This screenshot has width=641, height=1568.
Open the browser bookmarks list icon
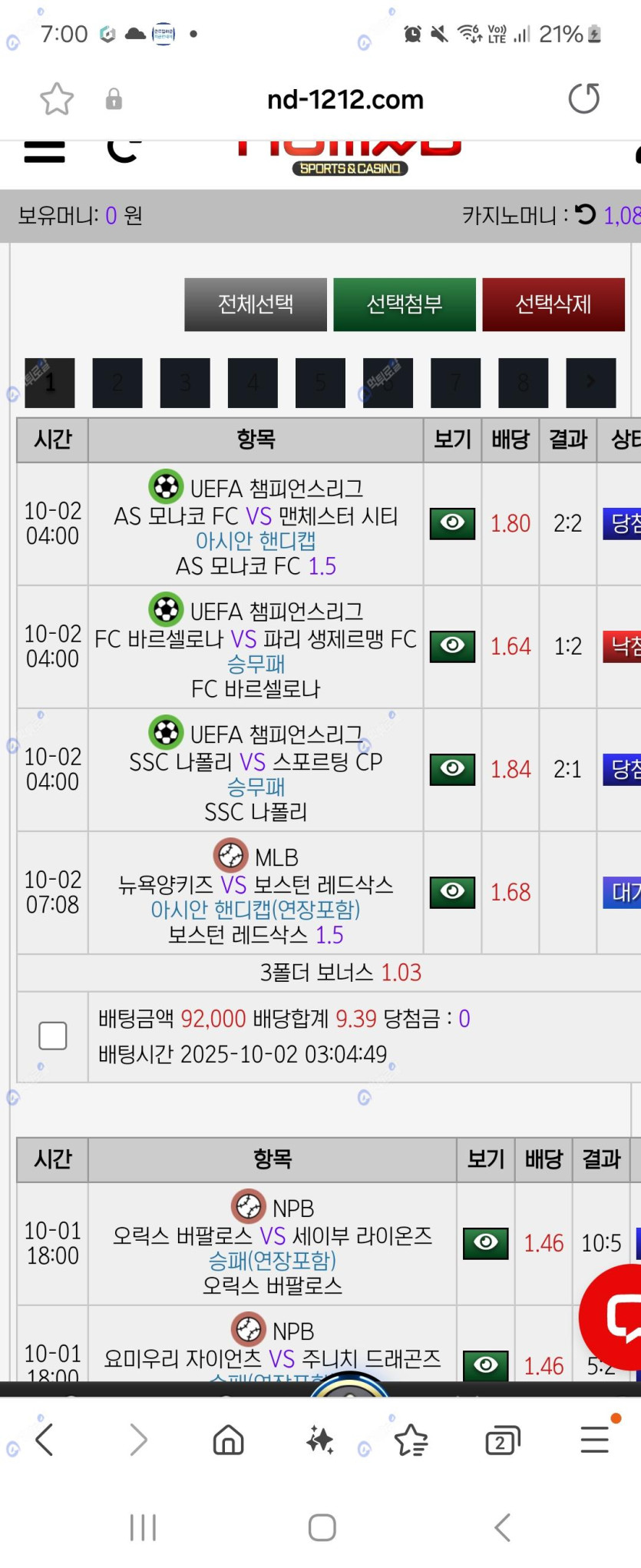coord(411,1440)
